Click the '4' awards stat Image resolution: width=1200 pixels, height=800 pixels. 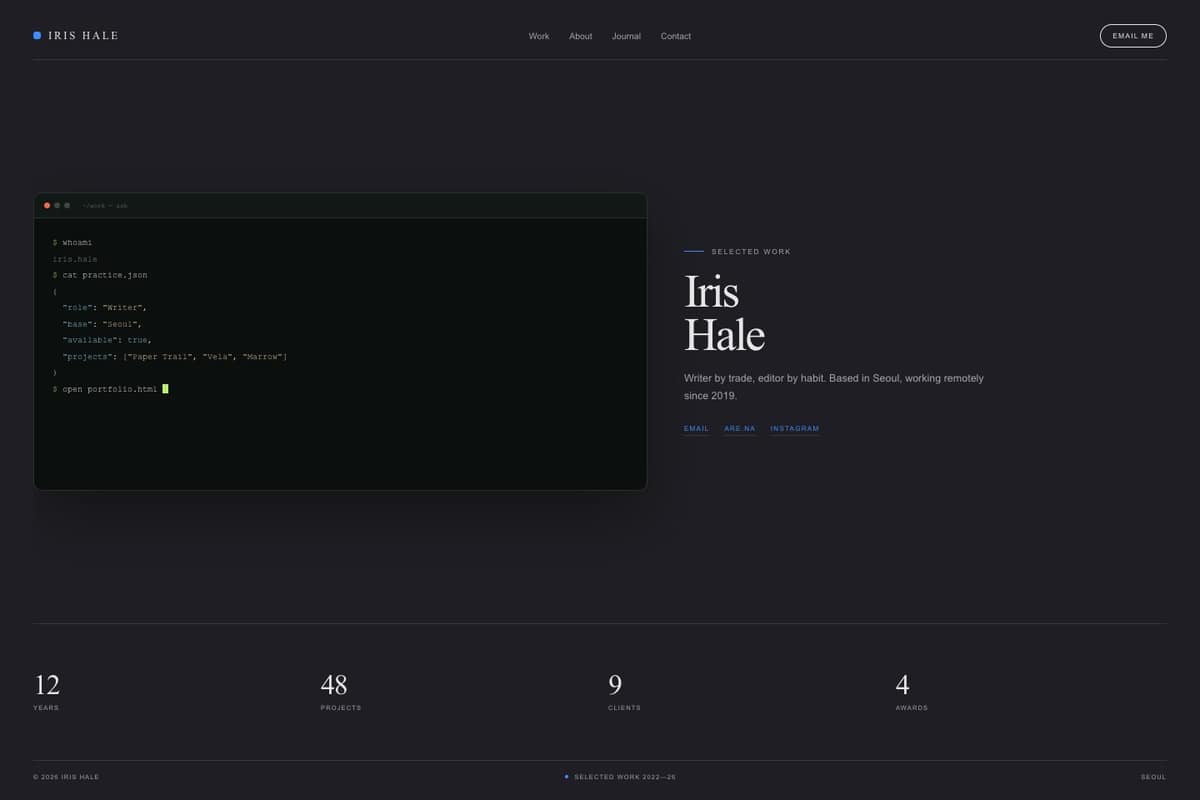point(902,685)
